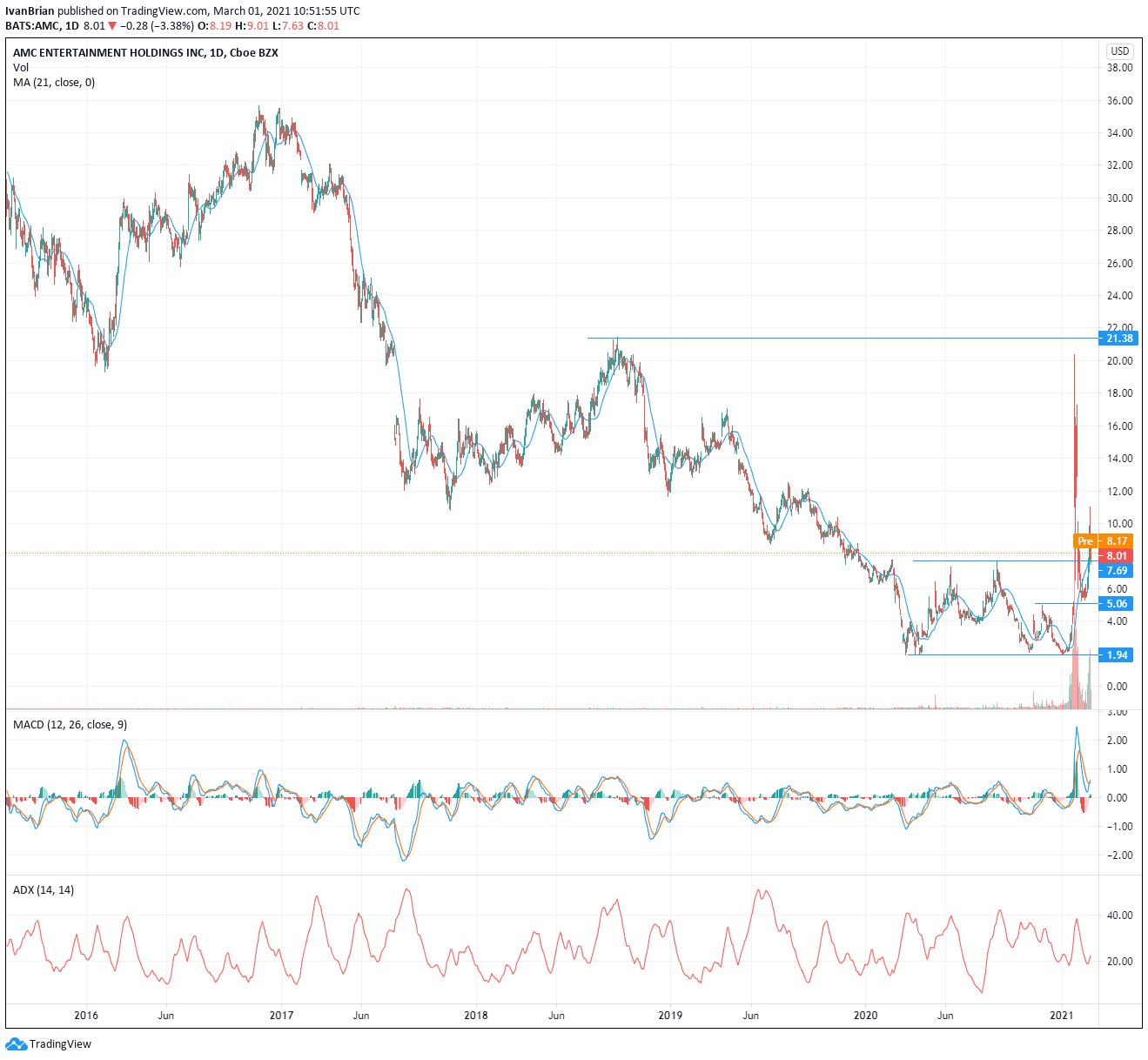The width and height of the screenshot is (1148, 1060).
Task: Click the 14.00 price axis value
Action: [x=1119, y=459]
